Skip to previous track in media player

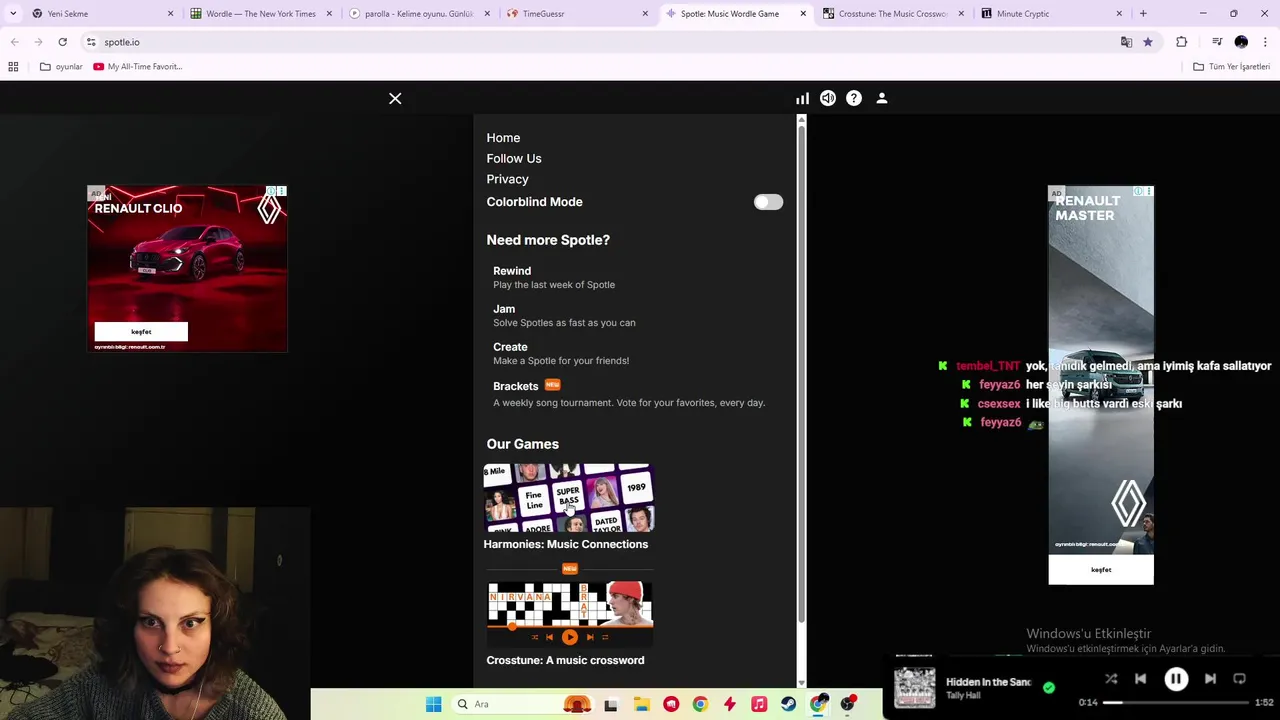coord(1141,678)
